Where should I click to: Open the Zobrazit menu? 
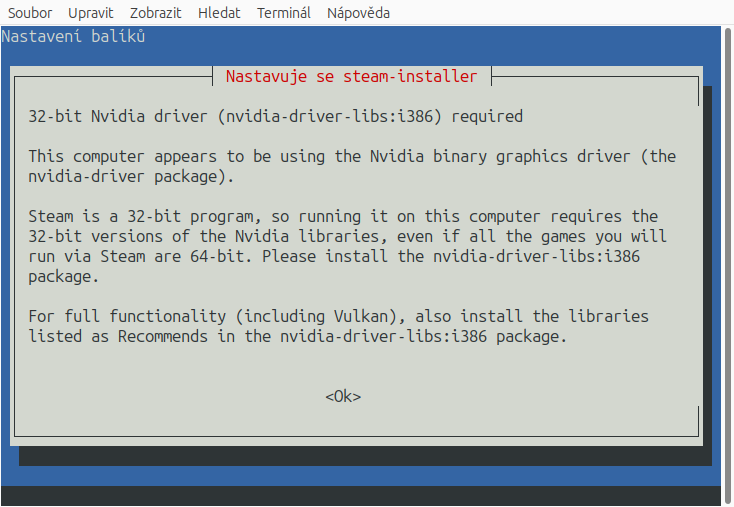tap(155, 13)
